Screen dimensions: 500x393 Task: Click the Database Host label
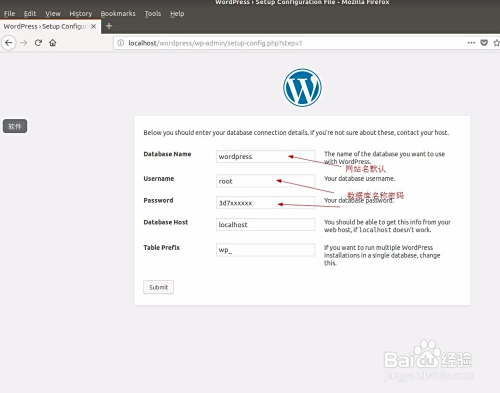166,222
